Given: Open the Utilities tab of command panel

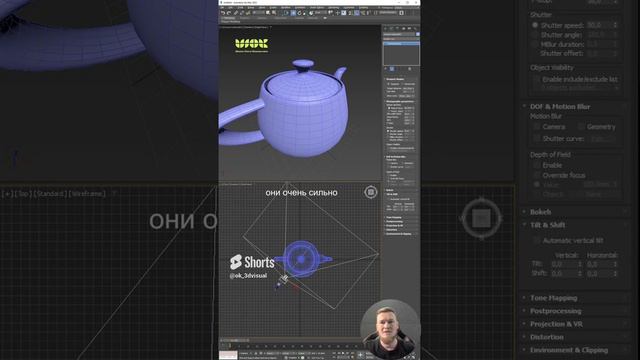Looking at the screenshot, I should (x=415, y=29).
